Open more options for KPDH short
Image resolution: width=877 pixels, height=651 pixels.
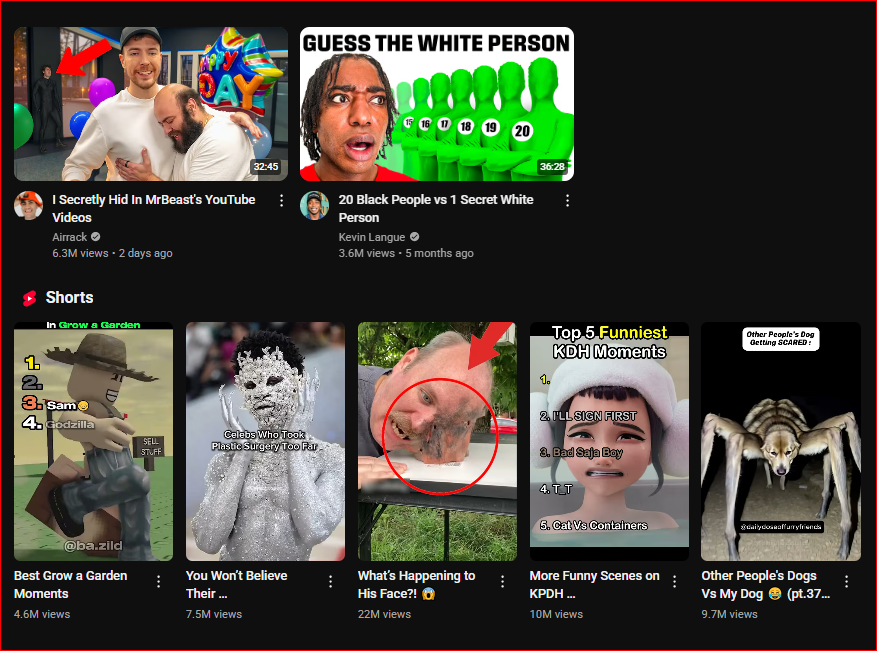click(x=675, y=582)
